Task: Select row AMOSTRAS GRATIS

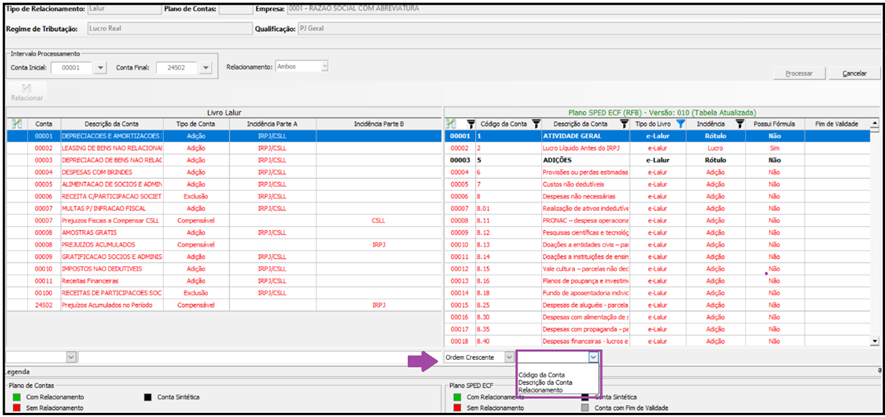Action: click(224, 232)
